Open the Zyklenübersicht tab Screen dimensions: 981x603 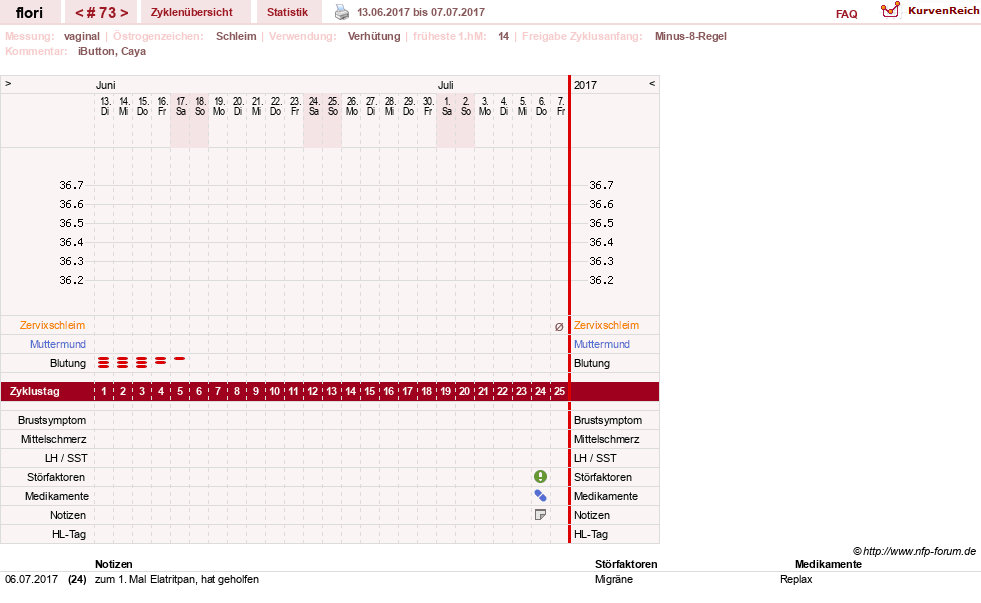191,12
